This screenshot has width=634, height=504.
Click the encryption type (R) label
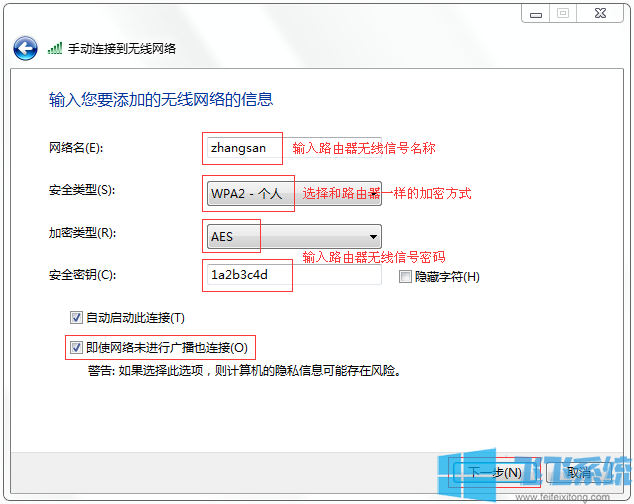click(82, 233)
